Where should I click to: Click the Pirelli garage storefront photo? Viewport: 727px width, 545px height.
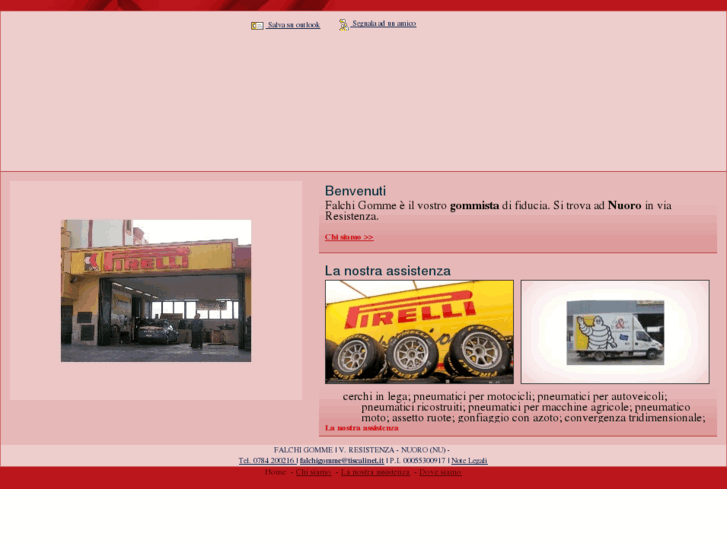click(156, 291)
